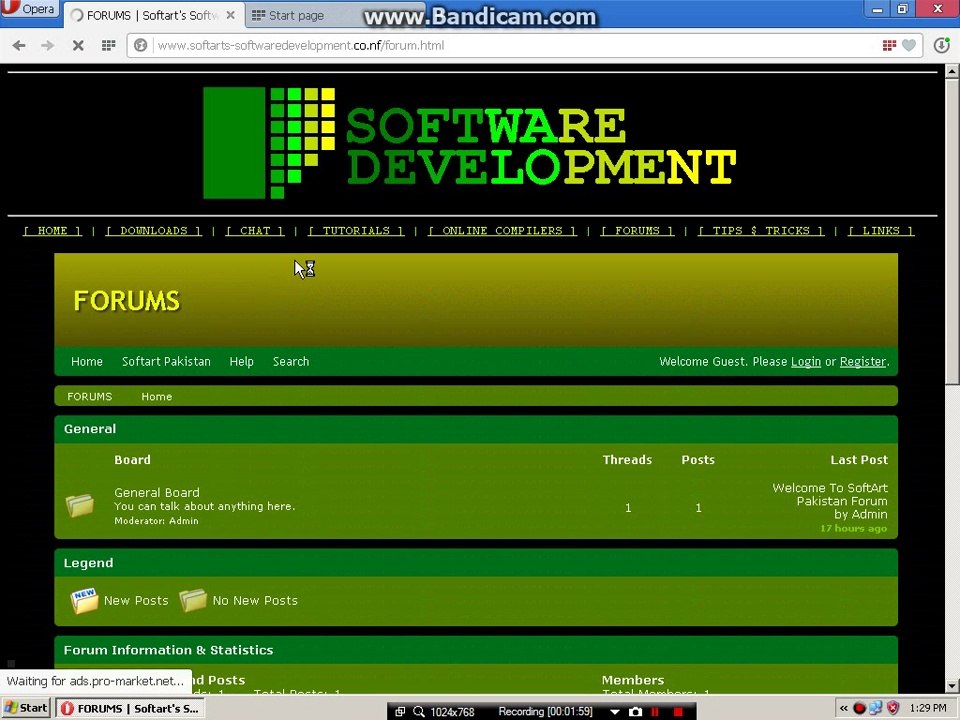Viewport: 960px width, 720px height.
Task: Click the page scrollbar down arrow
Action: pyautogui.click(x=952, y=685)
